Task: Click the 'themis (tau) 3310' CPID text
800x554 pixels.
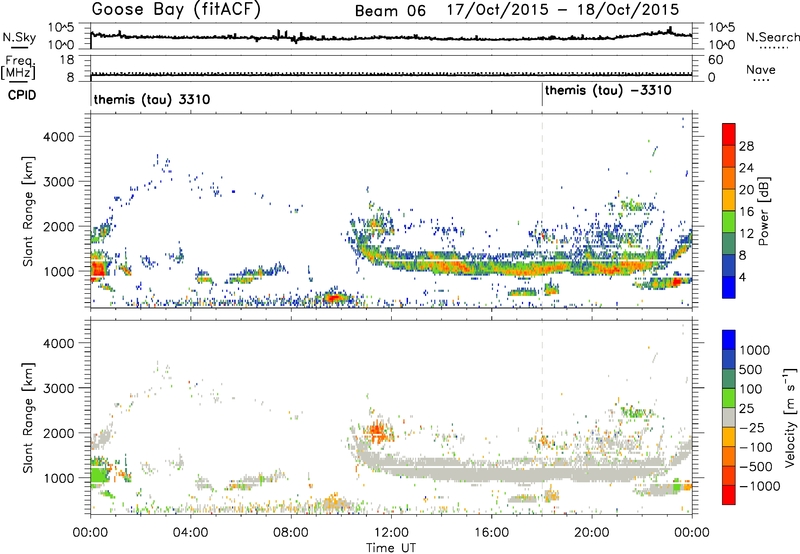Action: (x=152, y=99)
